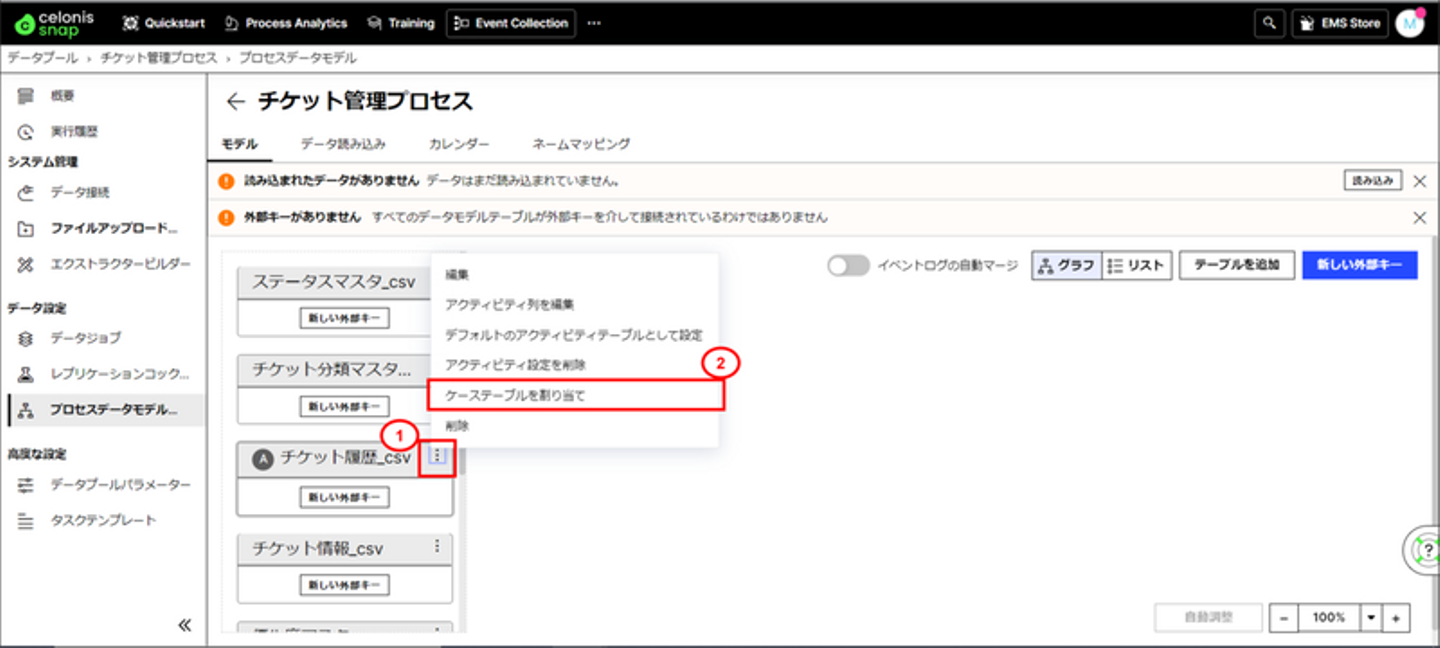Image resolution: width=1440 pixels, height=648 pixels.
Task: Dismiss the 外部キーがありません warning
Action: pyautogui.click(x=1419, y=217)
